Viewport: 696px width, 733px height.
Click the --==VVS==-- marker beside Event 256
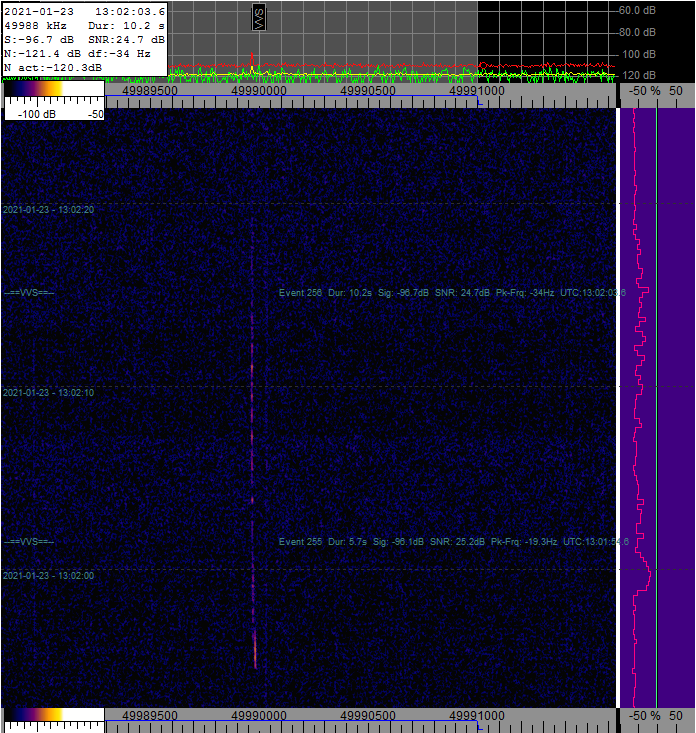[29, 293]
